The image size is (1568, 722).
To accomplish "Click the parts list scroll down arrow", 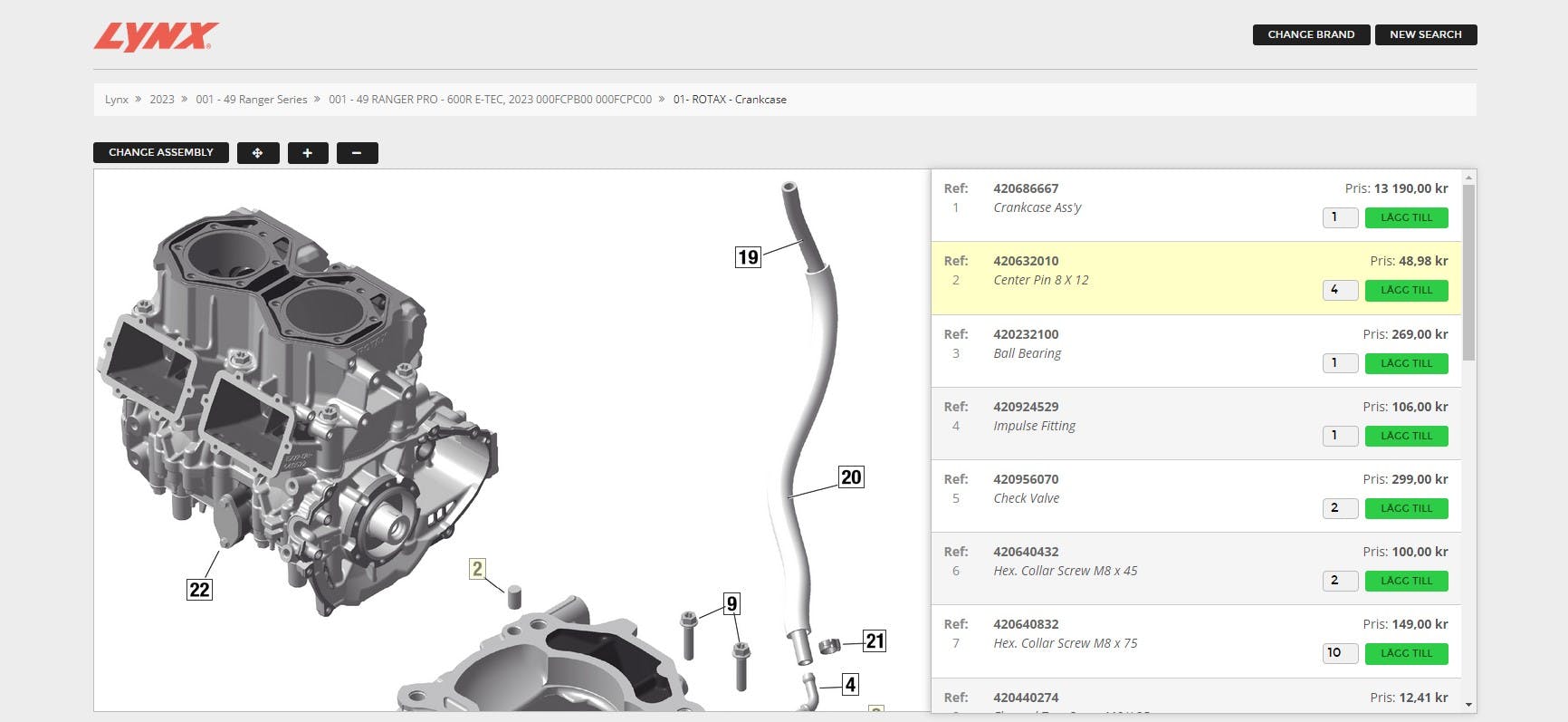I will [1468, 704].
